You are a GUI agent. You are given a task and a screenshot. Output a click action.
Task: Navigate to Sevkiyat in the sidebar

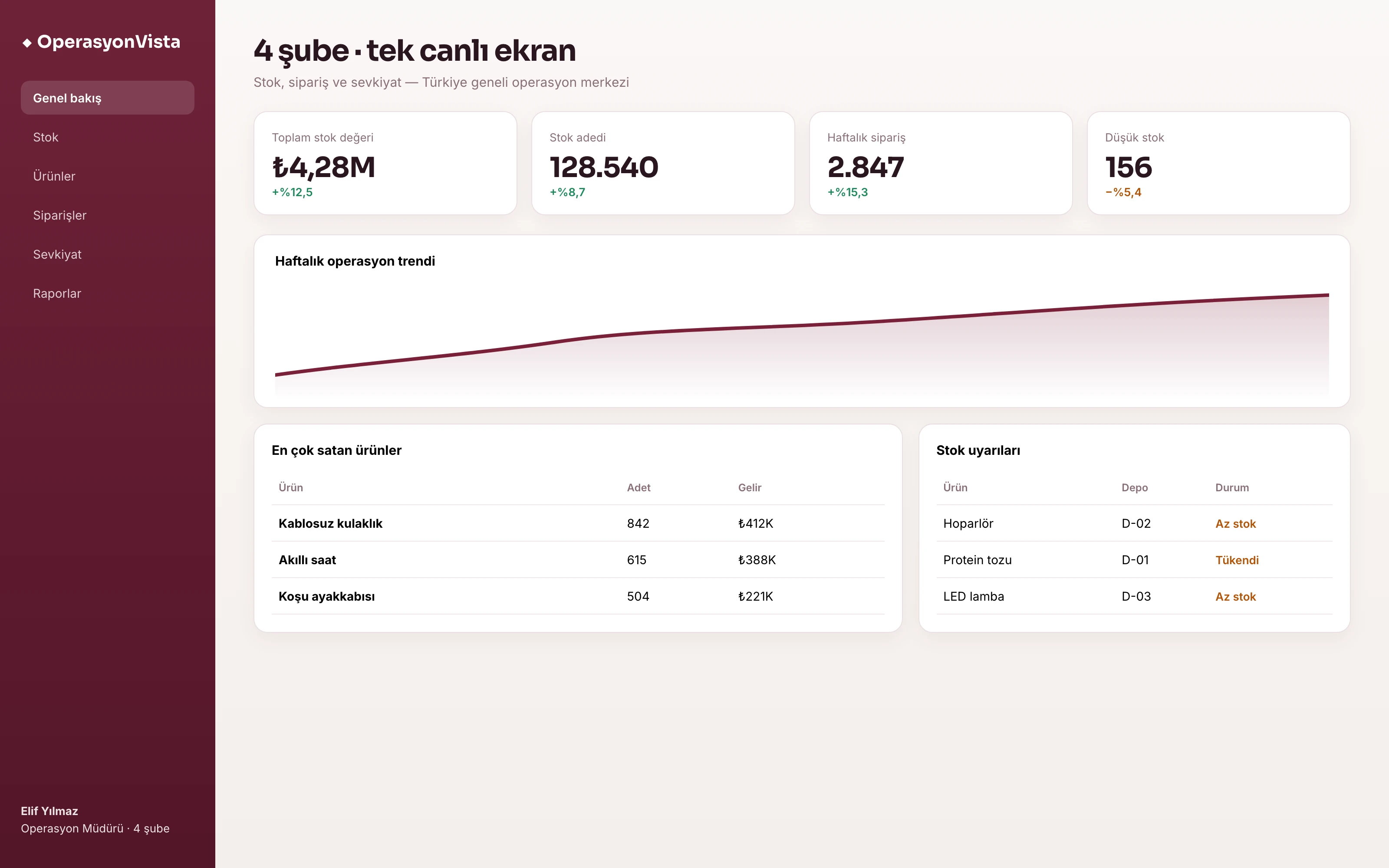pyautogui.click(x=107, y=254)
